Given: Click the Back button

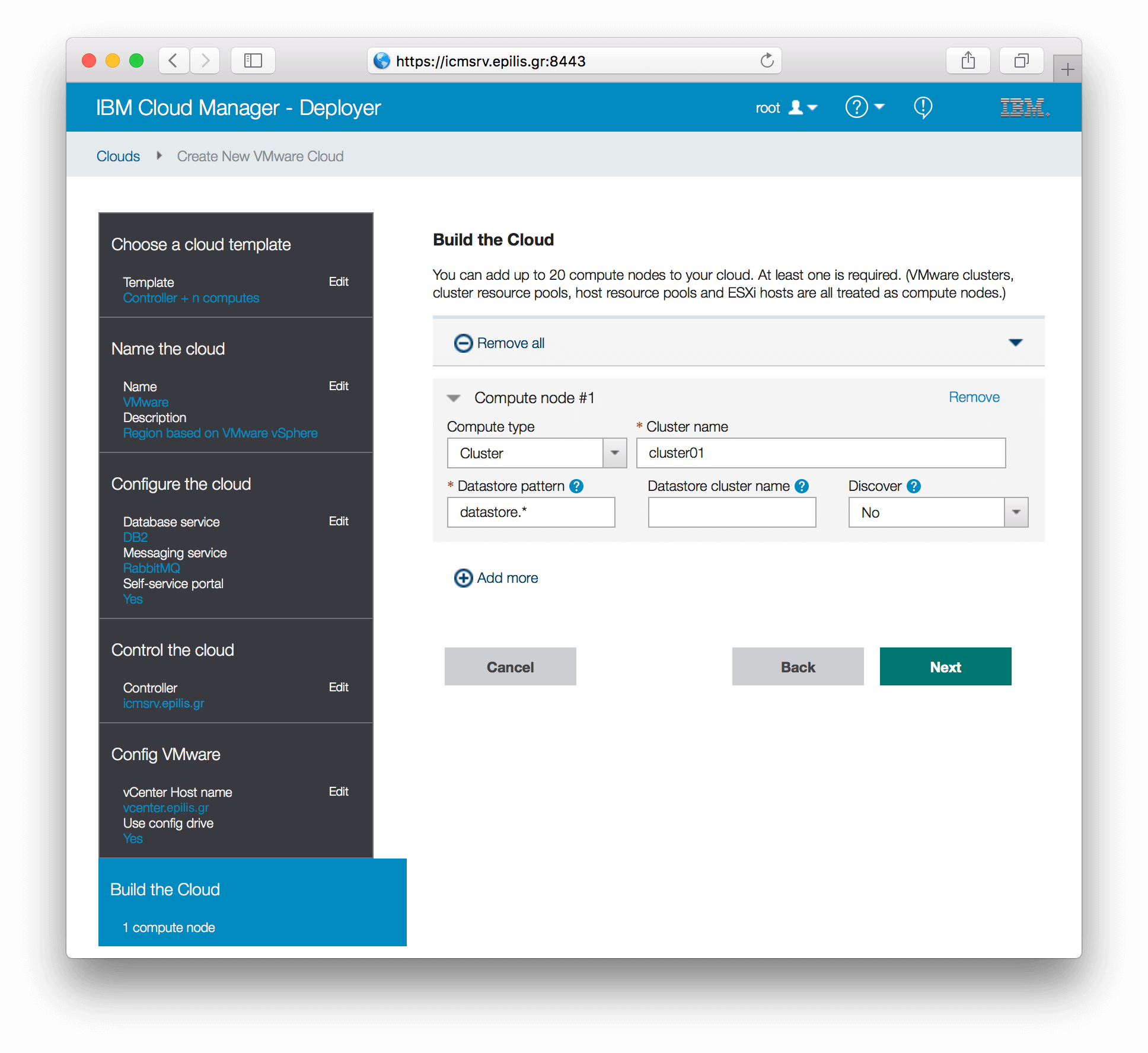Looking at the screenshot, I should (798, 666).
